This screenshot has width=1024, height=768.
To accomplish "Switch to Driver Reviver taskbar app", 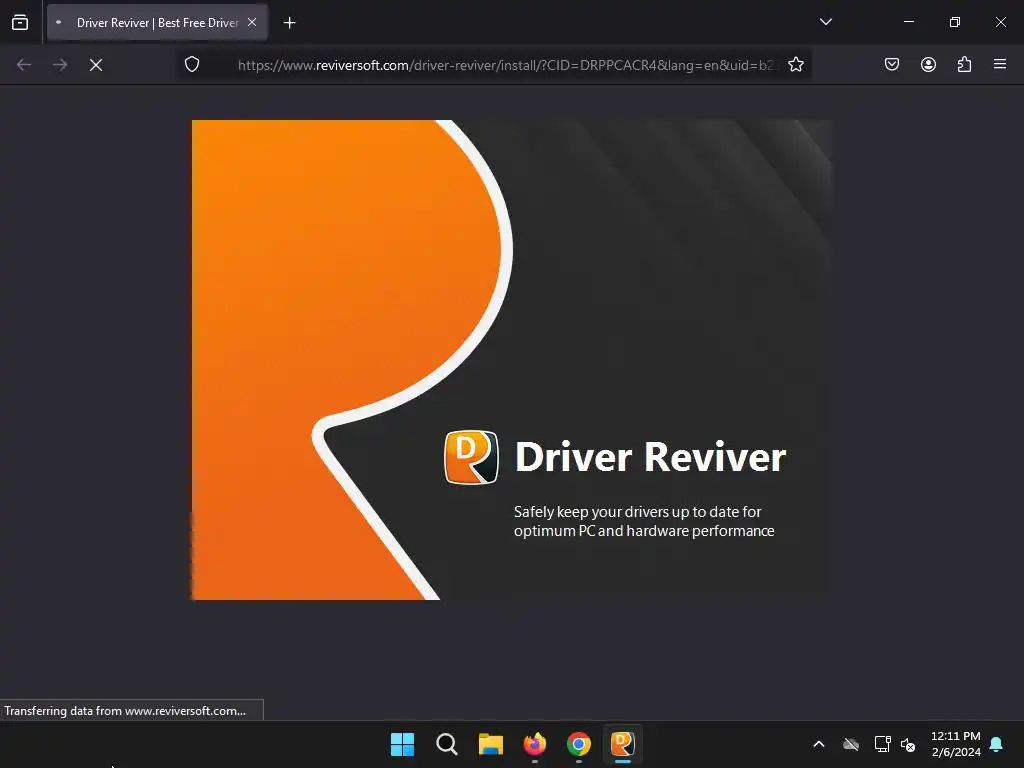I will 622,744.
